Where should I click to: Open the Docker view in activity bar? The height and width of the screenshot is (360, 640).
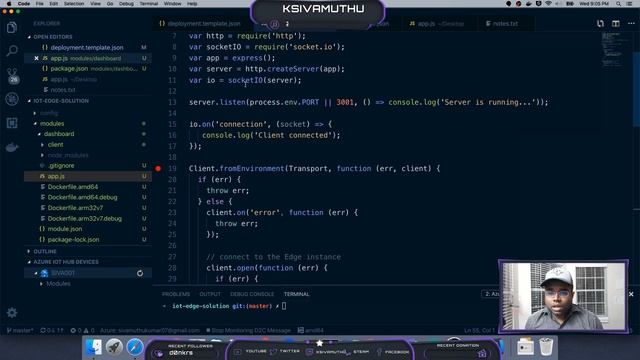(x=12, y=147)
